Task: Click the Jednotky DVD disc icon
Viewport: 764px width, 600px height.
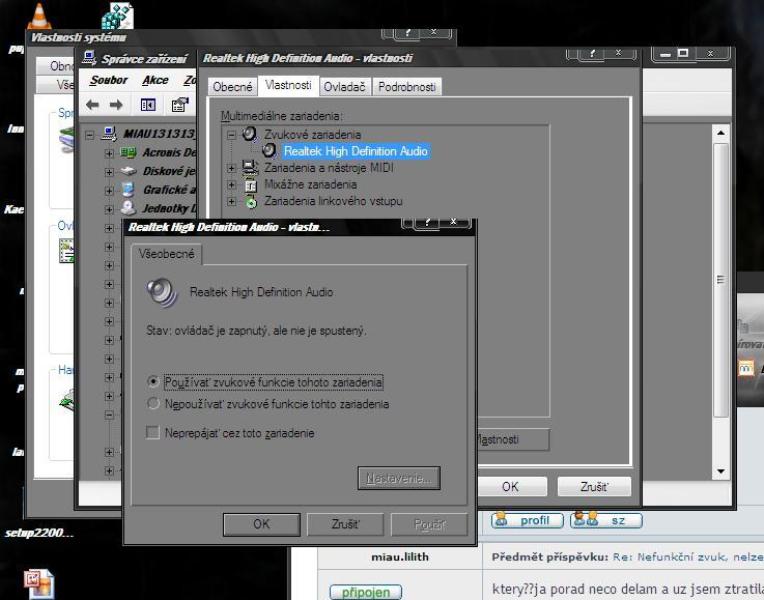Action: click(x=128, y=208)
